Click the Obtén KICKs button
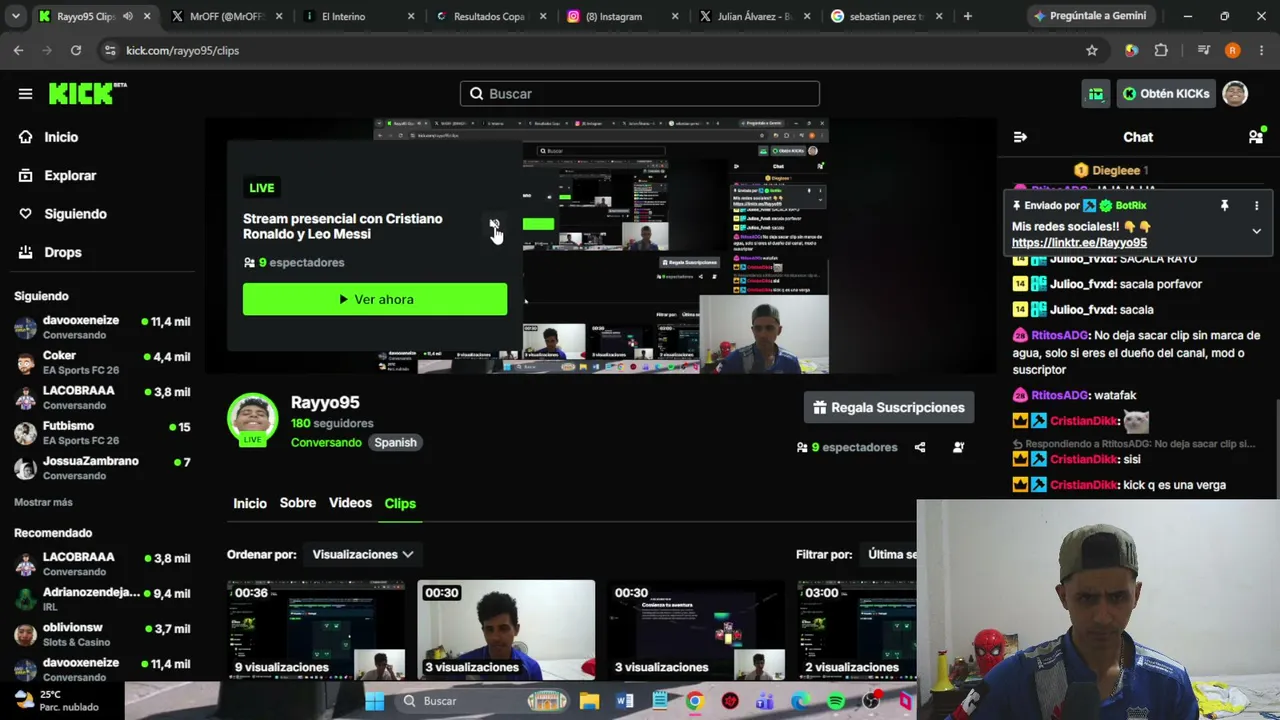1280x720 pixels. (x=1166, y=94)
